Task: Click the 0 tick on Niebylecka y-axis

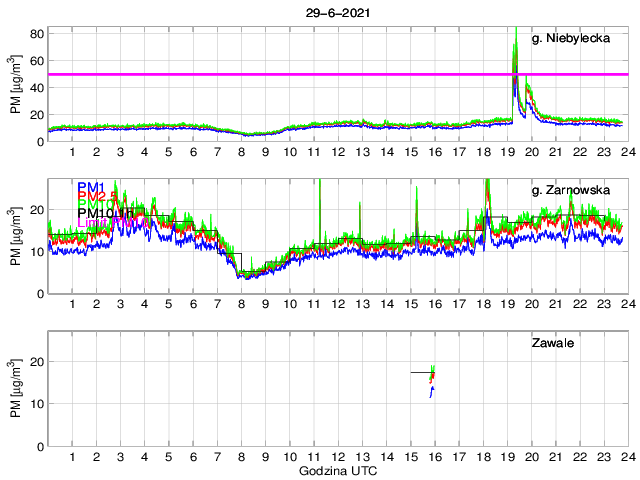Action: pyautogui.click(x=40, y=142)
